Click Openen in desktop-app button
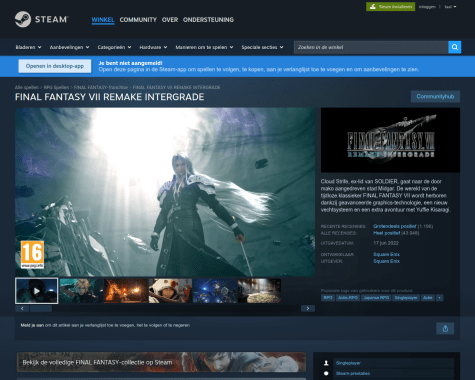Image resolution: width=475 pixels, height=380 pixels. [55, 66]
